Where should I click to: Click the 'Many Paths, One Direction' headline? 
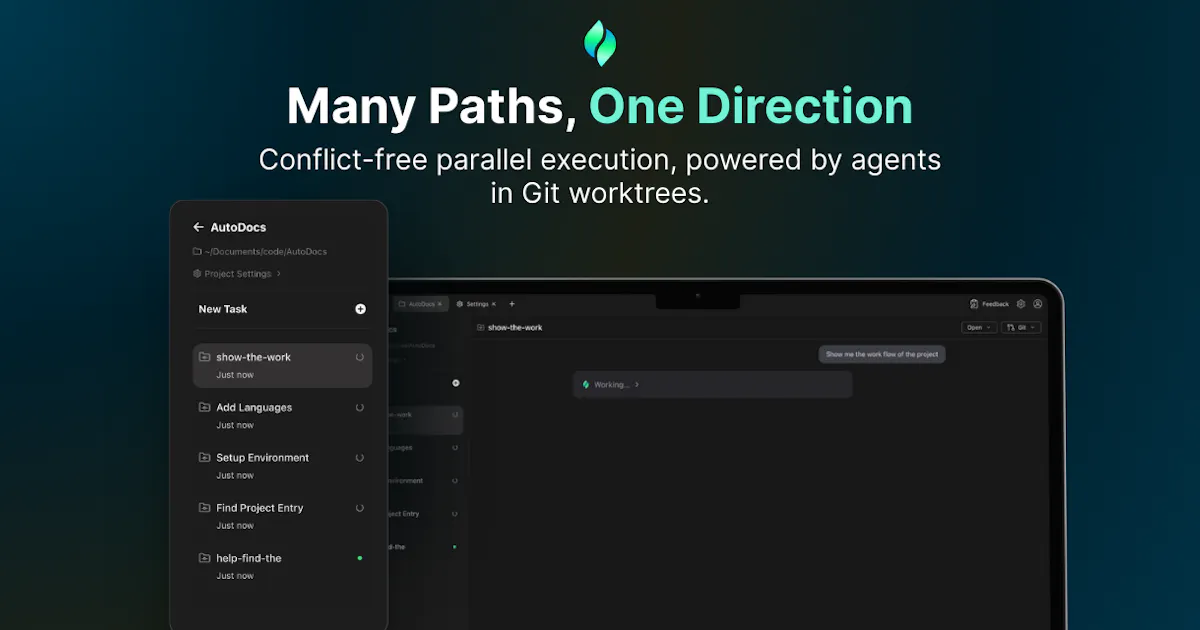[x=600, y=106]
